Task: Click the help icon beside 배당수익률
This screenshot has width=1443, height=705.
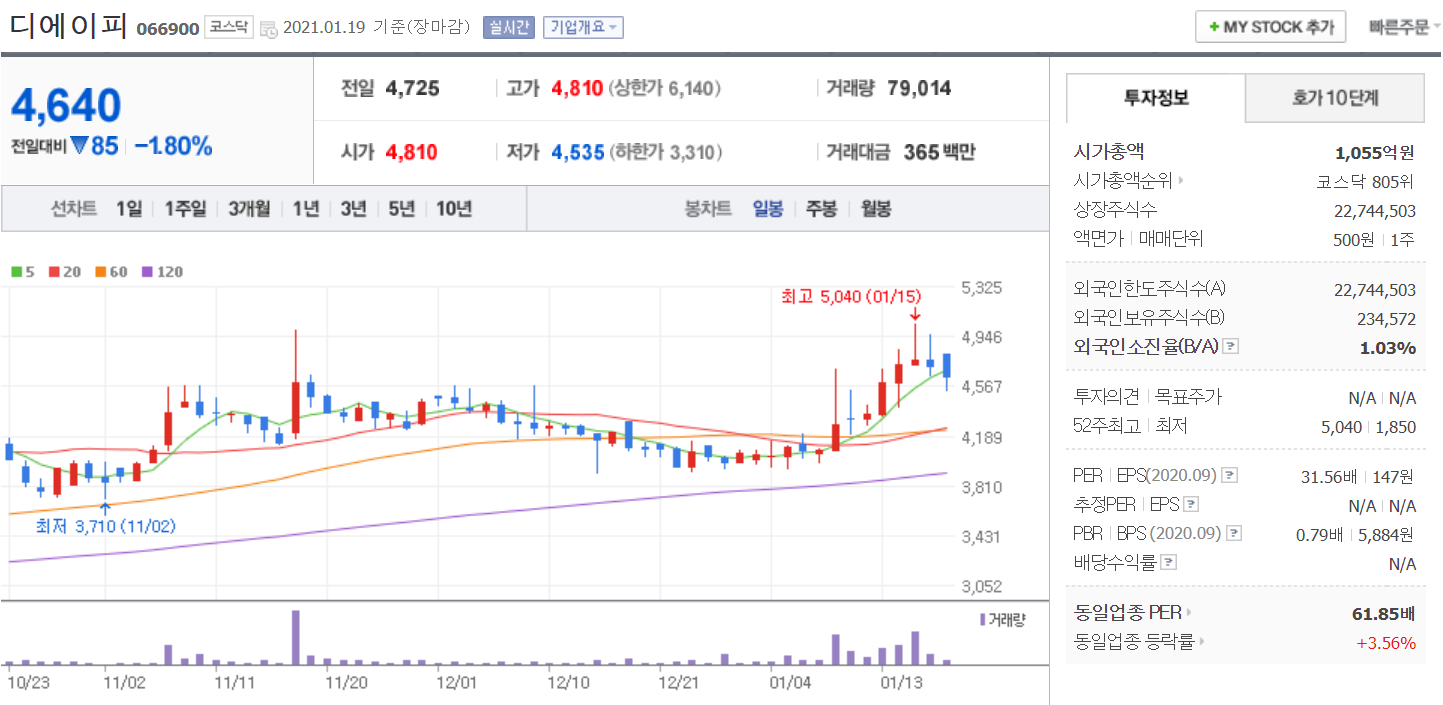Action: click(x=1169, y=563)
